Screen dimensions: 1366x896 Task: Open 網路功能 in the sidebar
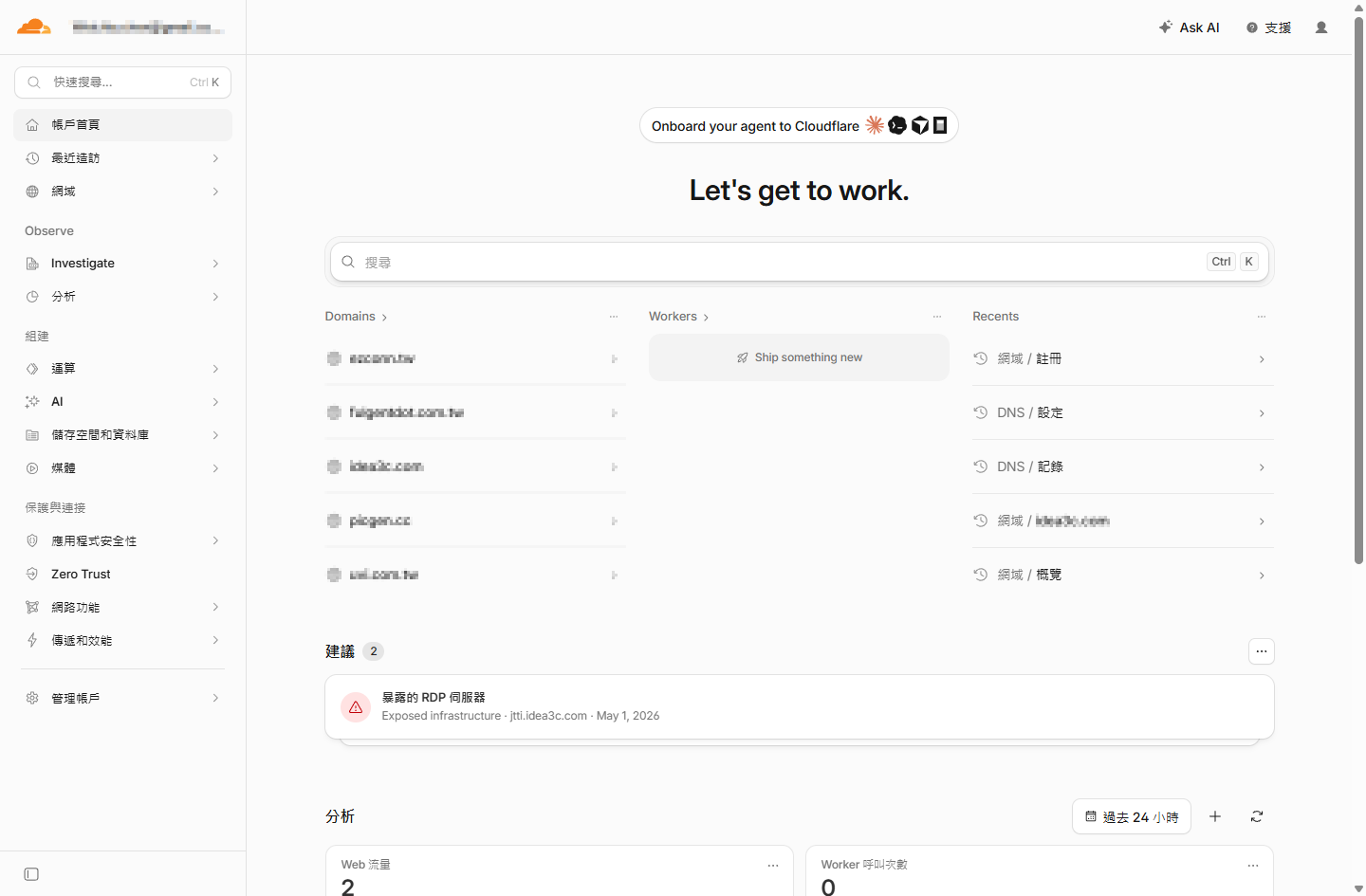[123, 608]
